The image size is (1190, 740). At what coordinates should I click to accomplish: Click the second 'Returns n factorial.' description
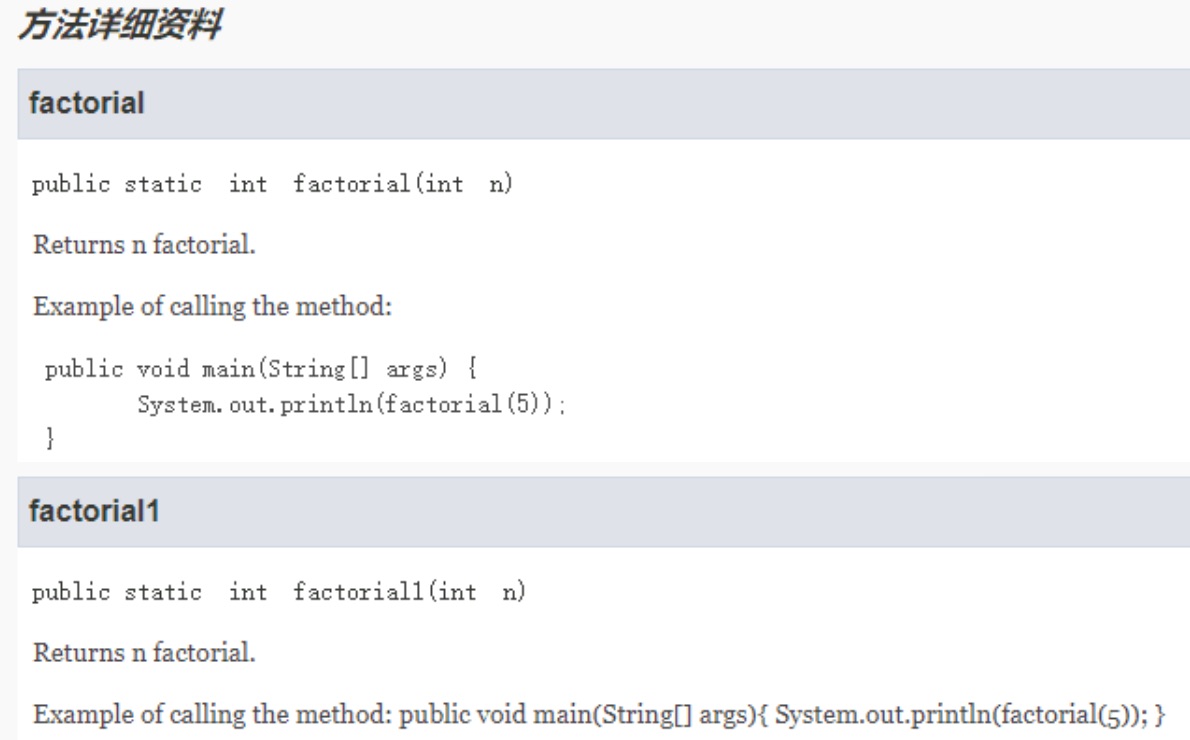144,653
